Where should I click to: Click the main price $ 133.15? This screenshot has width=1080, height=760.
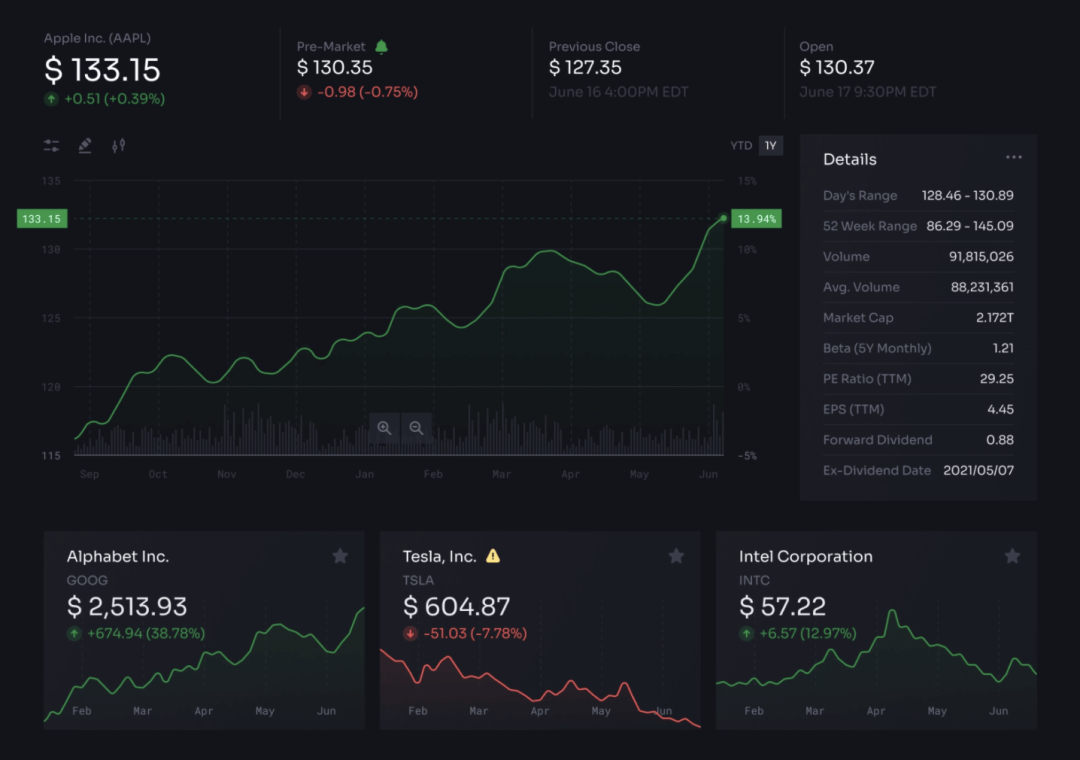(102, 70)
